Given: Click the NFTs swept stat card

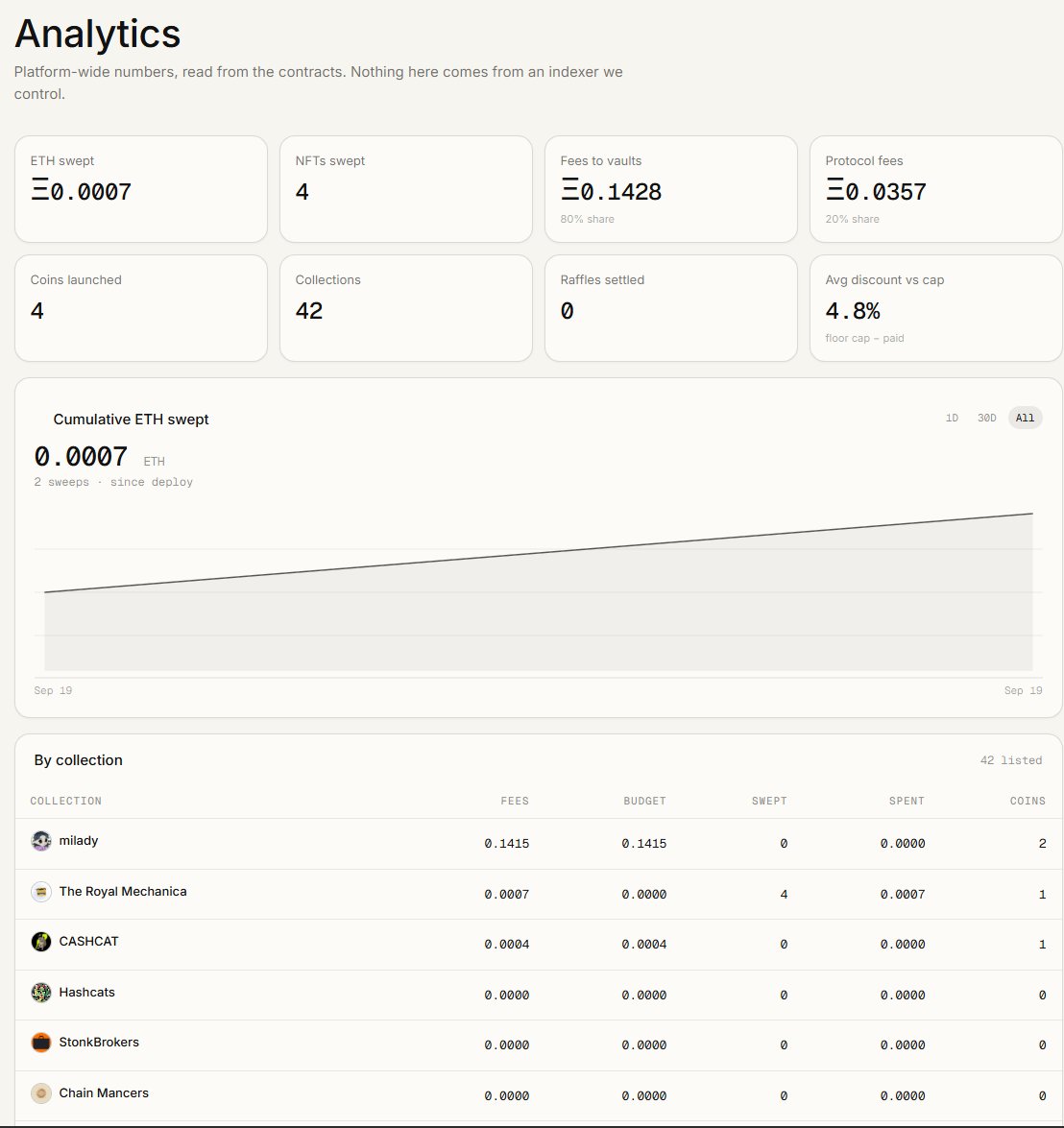Looking at the screenshot, I should (406, 189).
